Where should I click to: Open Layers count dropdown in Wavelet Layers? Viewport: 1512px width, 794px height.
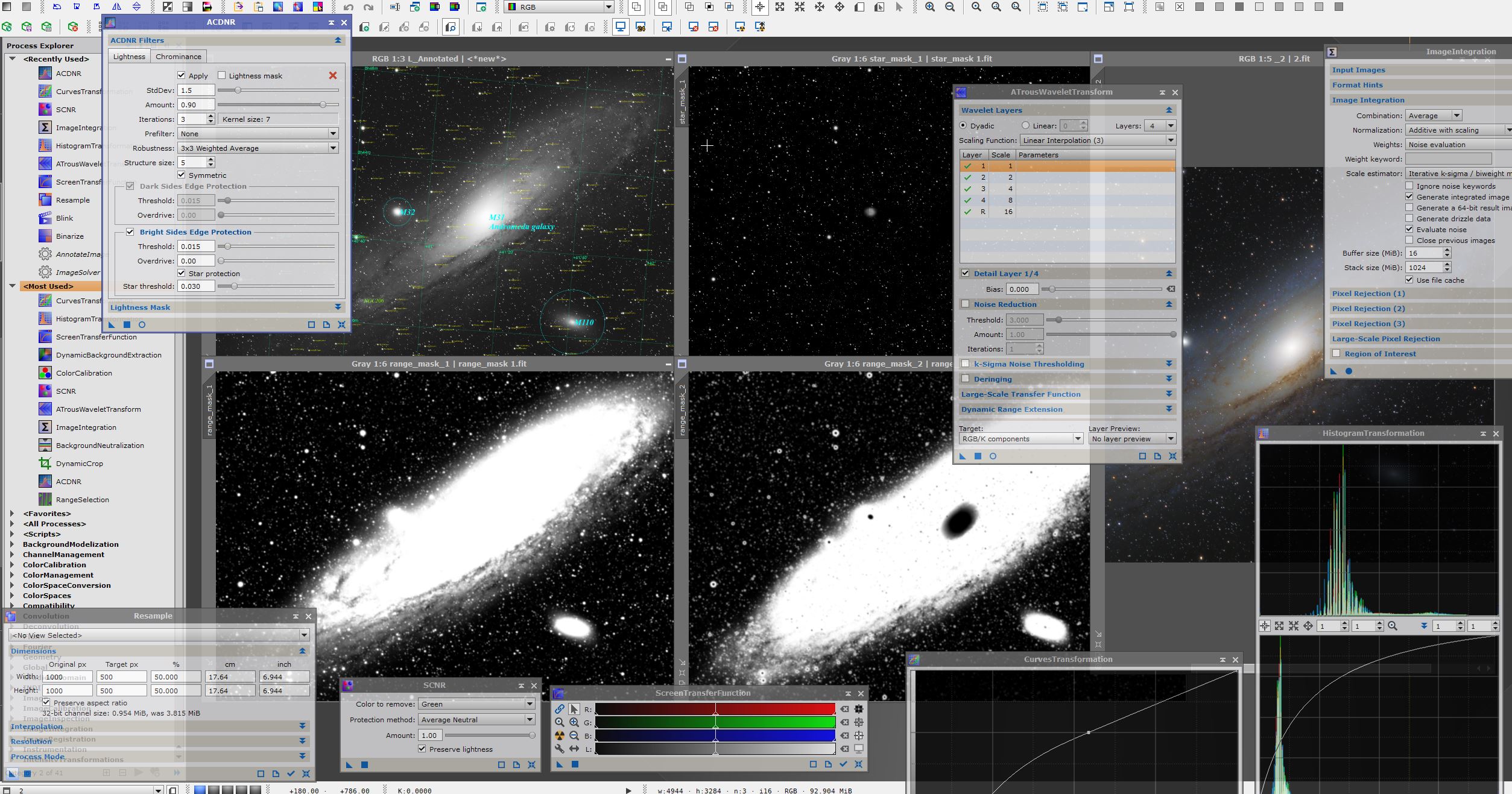coord(1161,125)
